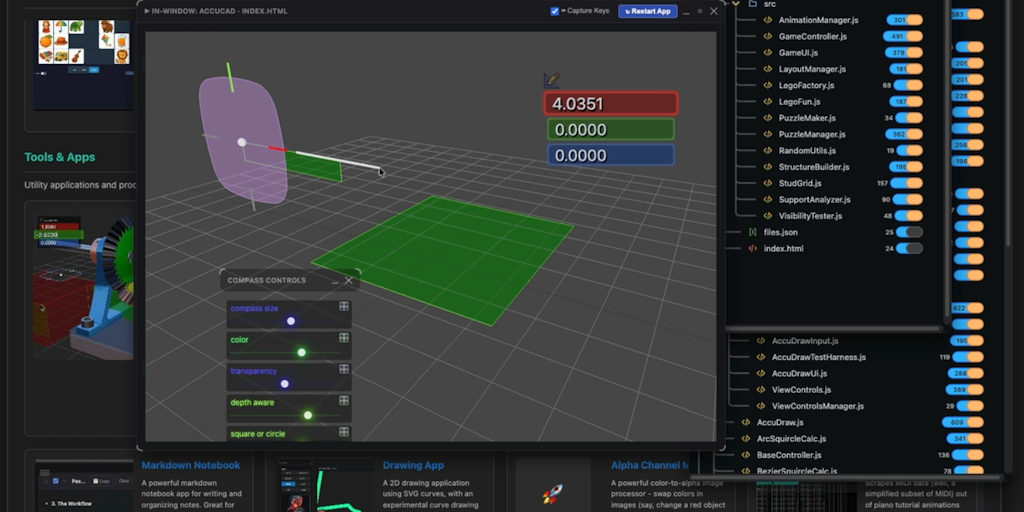Open grid icon on square or circle row
The width and height of the screenshot is (1024, 512).
pos(344,432)
